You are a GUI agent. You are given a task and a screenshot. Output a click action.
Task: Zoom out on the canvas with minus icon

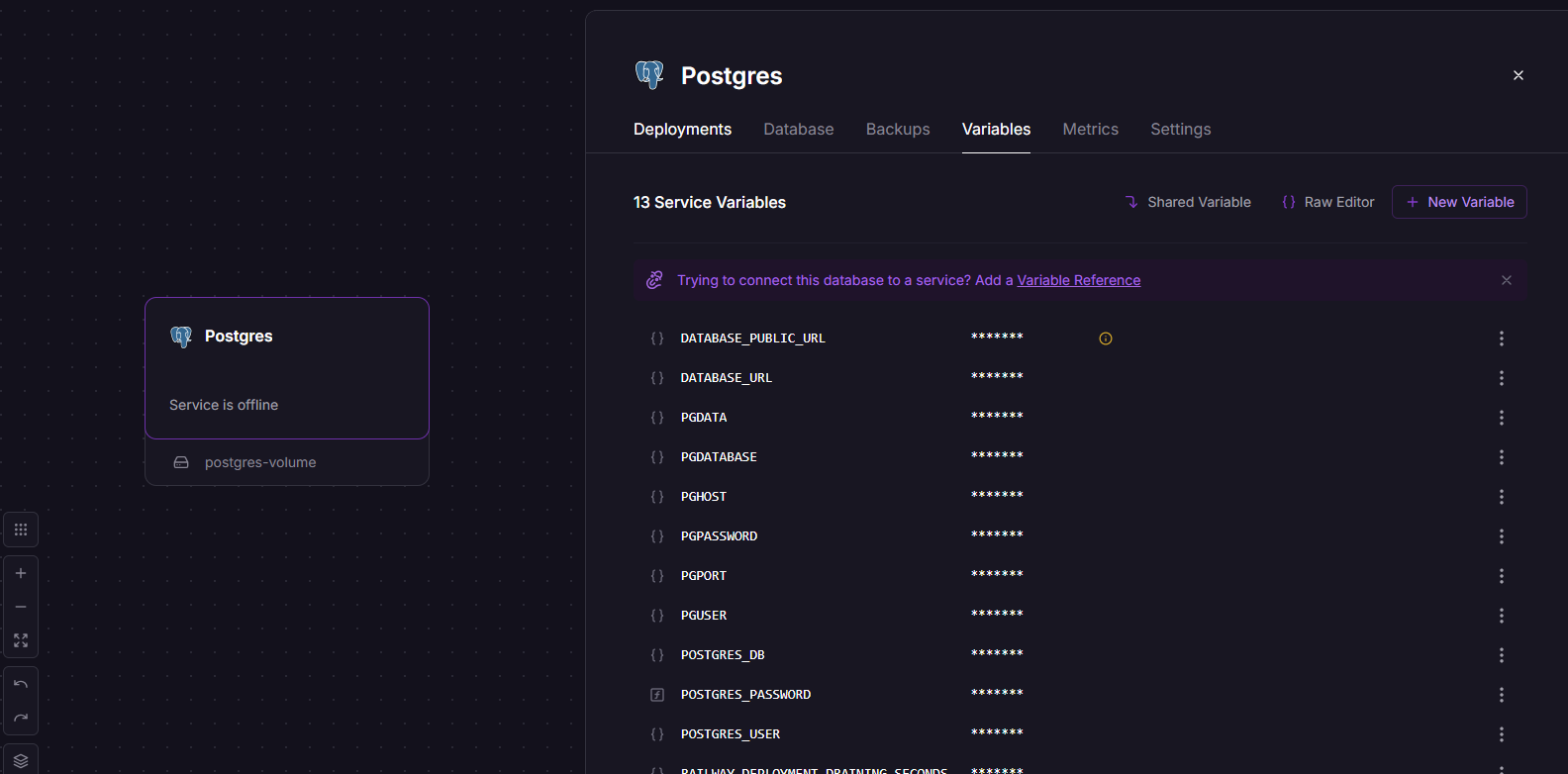tap(21, 607)
